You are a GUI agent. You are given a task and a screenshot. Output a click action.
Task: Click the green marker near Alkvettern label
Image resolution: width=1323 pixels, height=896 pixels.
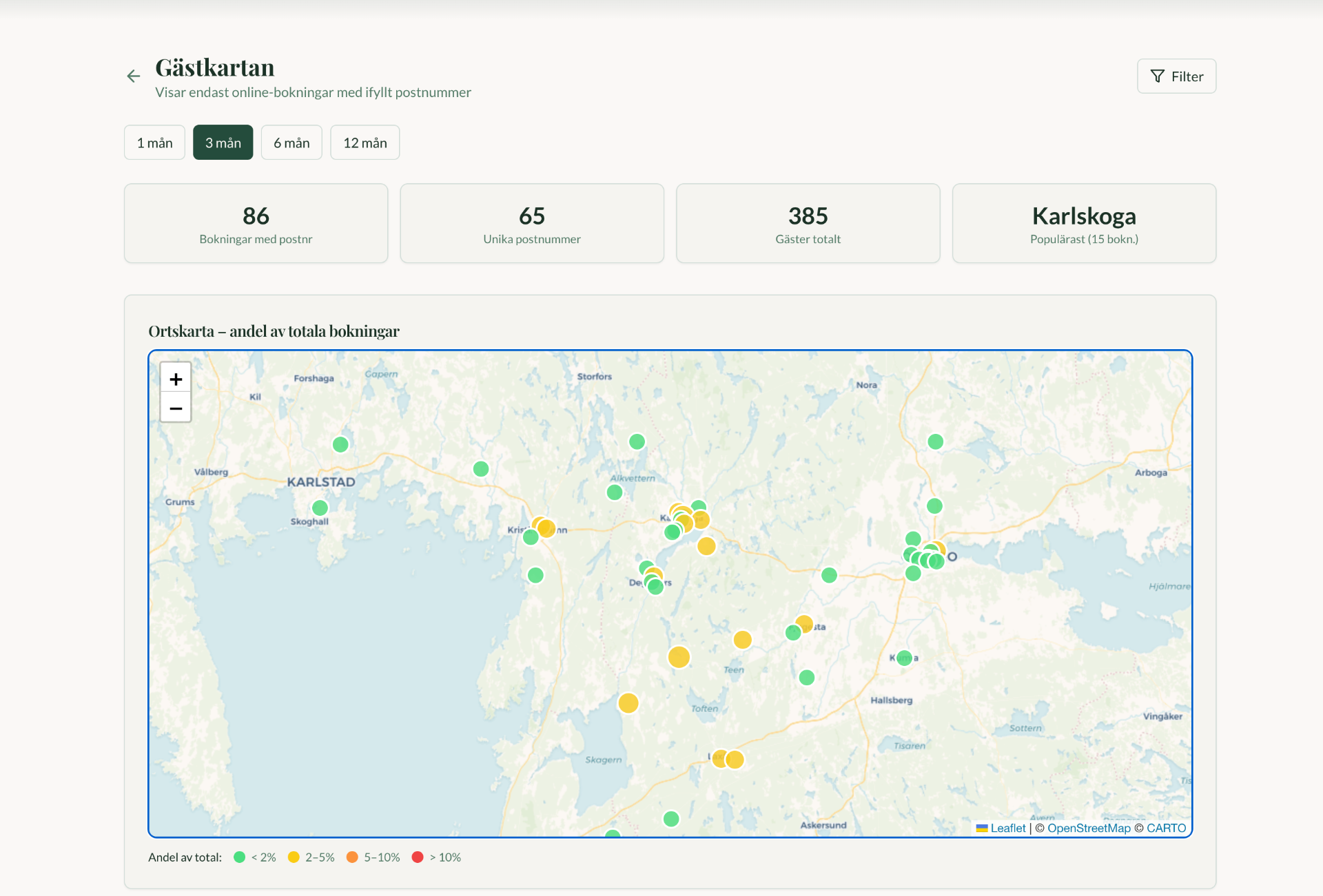tap(615, 492)
